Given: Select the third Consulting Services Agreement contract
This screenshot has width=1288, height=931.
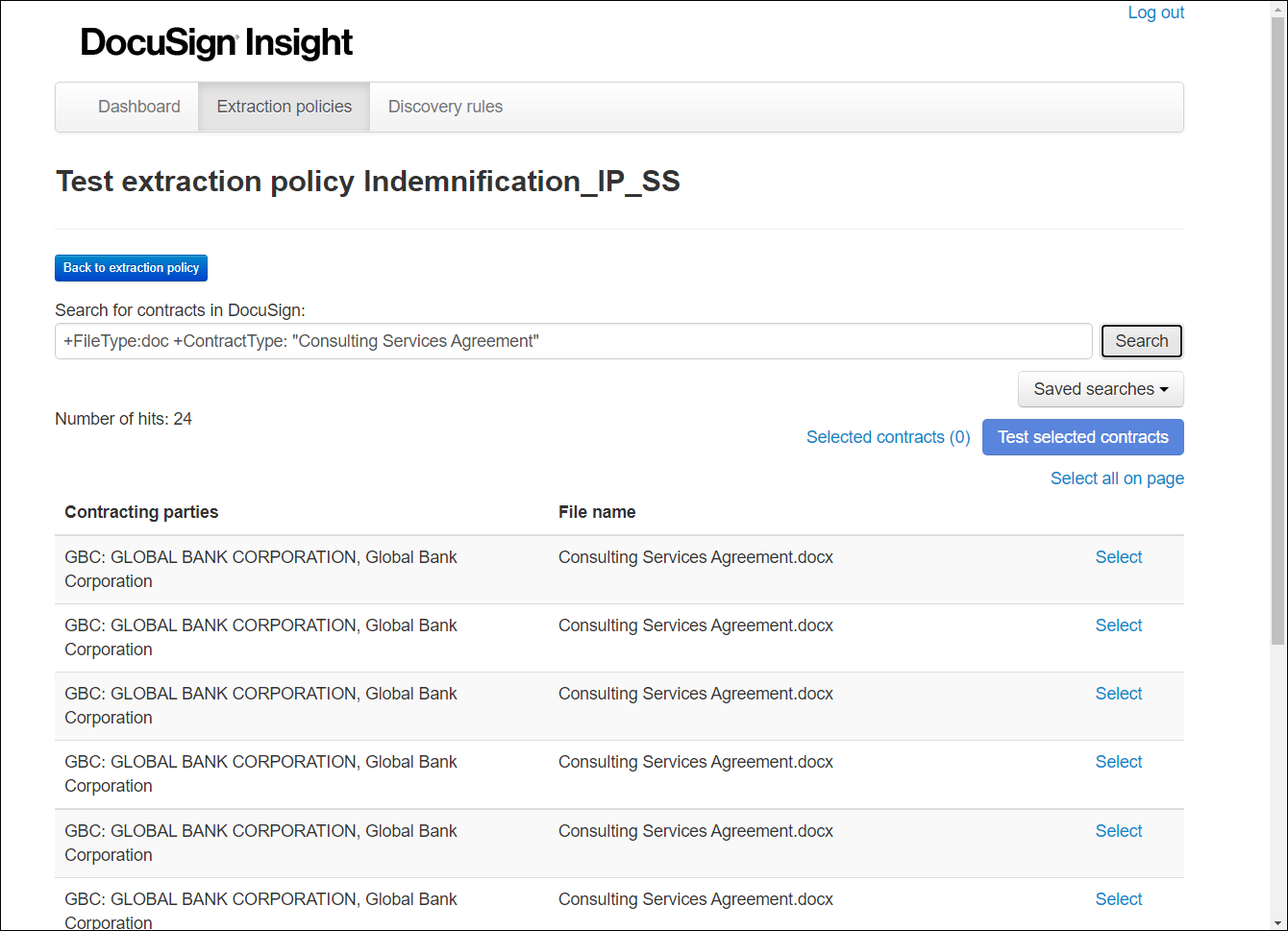Looking at the screenshot, I should [1118, 693].
